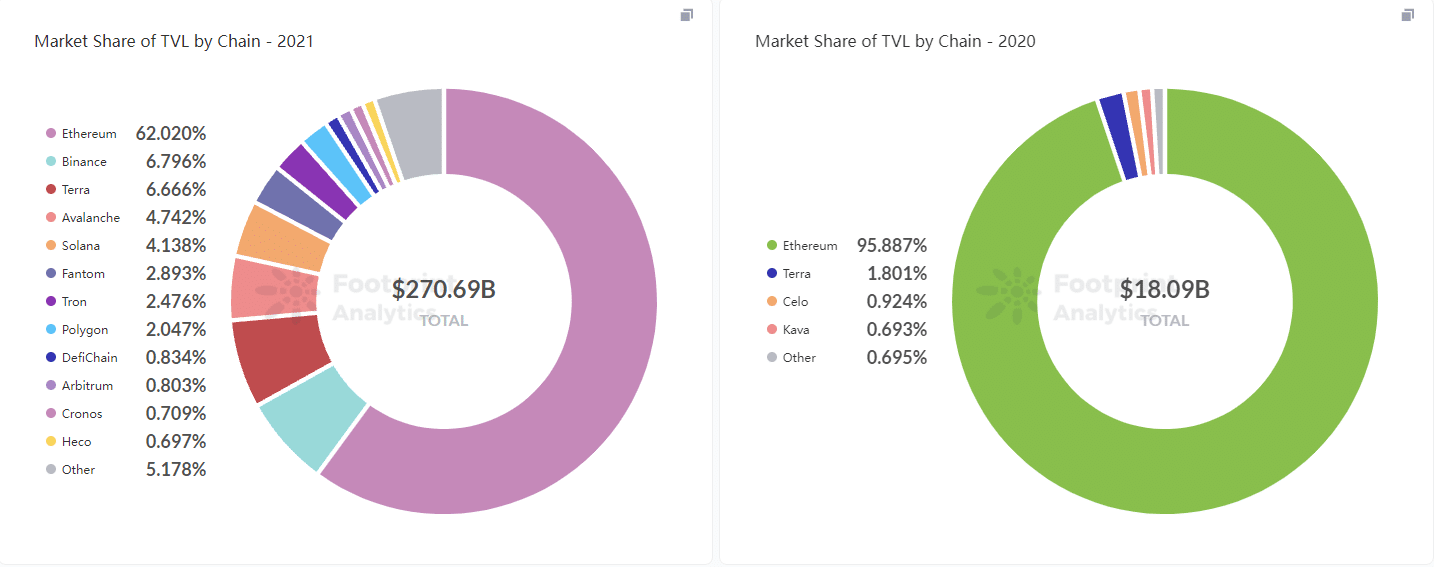This screenshot has height=567, width=1434.
Task: Click the Celo legend entry in 2020 chart
Action: pyautogui.click(x=795, y=302)
